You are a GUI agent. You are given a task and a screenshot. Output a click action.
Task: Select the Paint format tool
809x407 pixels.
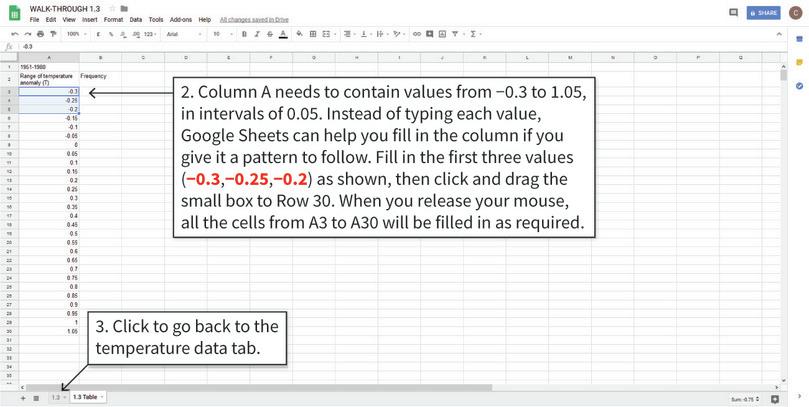point(53,34)
